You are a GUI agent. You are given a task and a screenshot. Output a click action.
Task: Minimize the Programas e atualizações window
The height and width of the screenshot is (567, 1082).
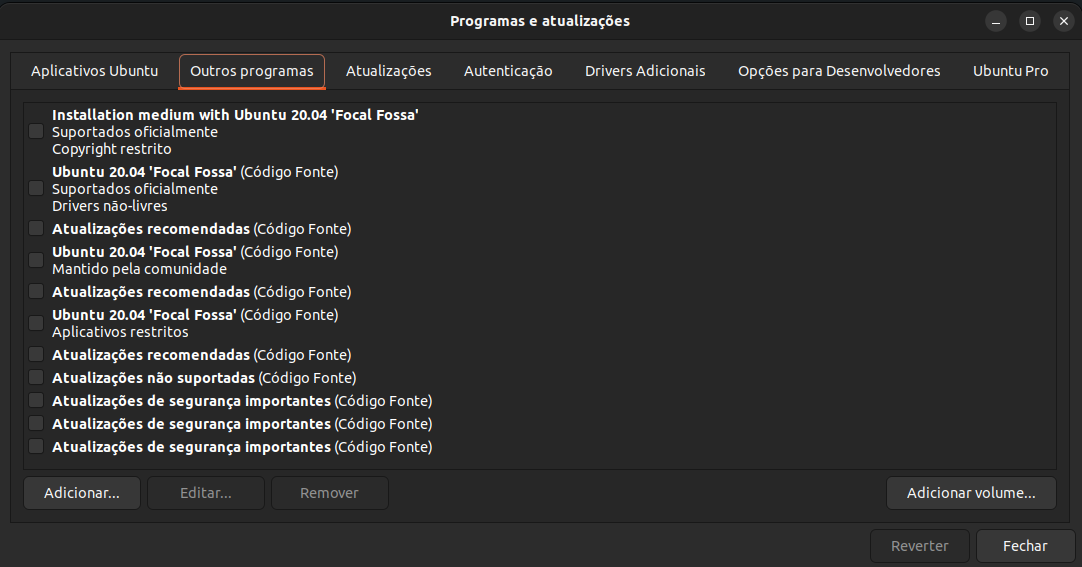click(x=996, y=21)
